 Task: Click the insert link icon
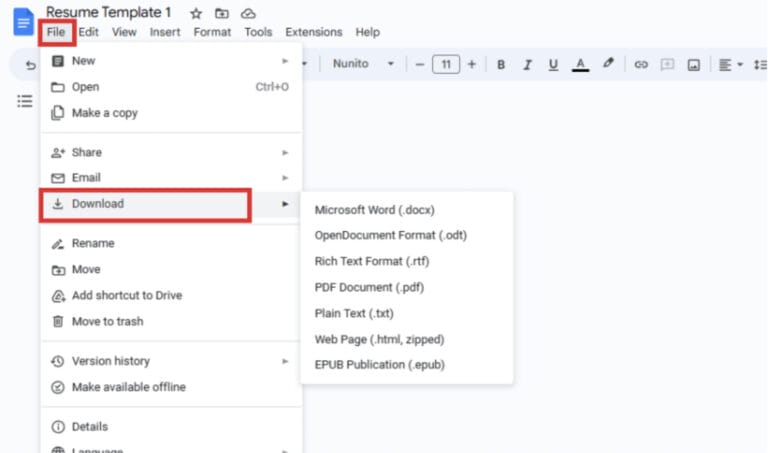(641, 65)
